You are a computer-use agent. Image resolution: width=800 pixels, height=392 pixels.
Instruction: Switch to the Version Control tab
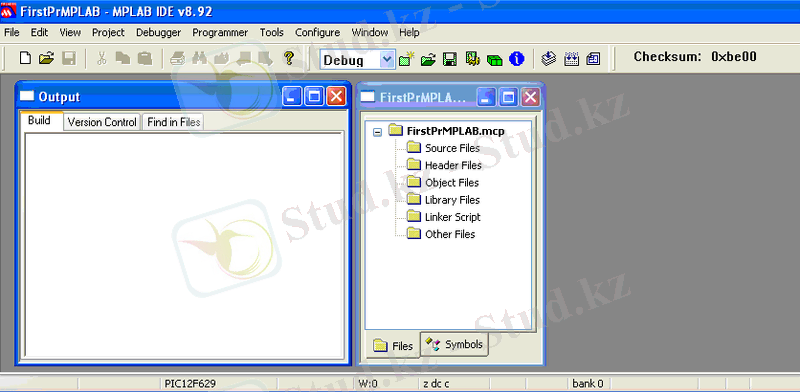pos(102,122)
